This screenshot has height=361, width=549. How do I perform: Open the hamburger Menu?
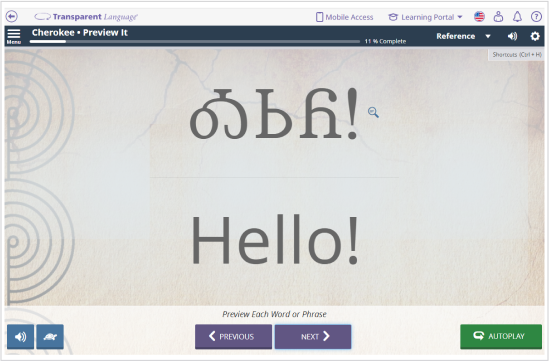14,36
